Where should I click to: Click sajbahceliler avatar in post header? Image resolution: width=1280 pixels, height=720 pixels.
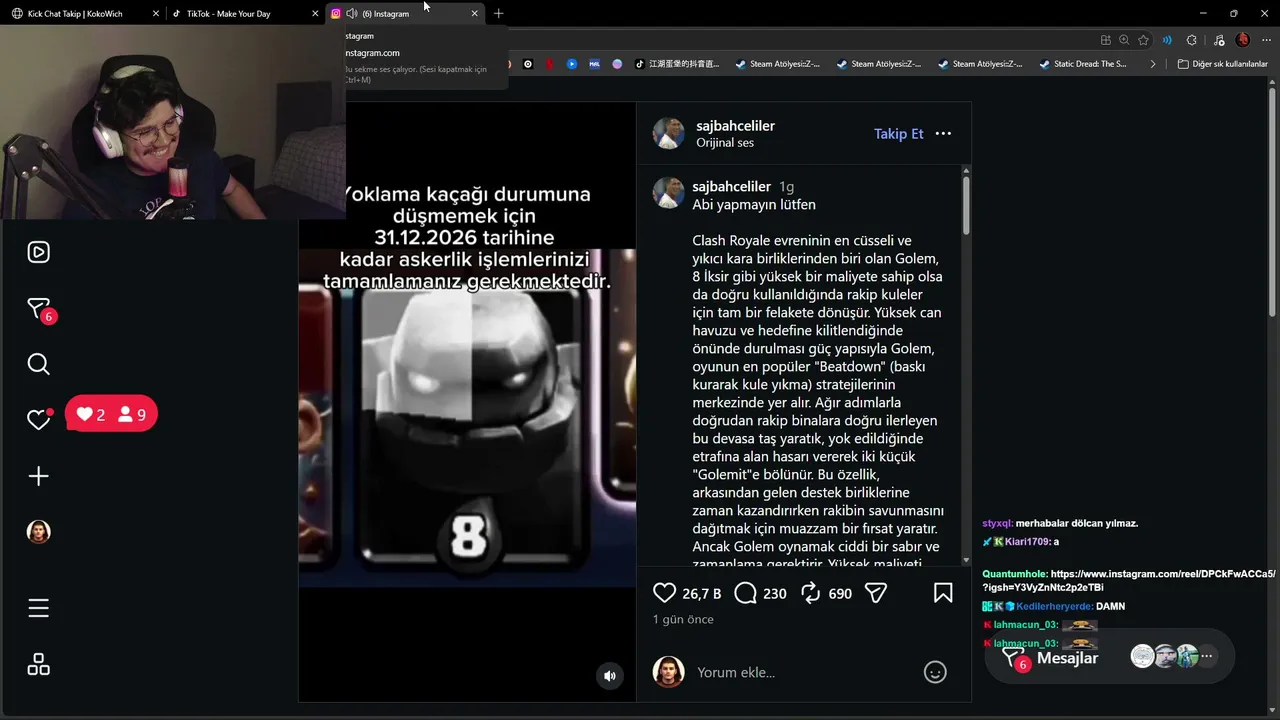tap(669, 133)
